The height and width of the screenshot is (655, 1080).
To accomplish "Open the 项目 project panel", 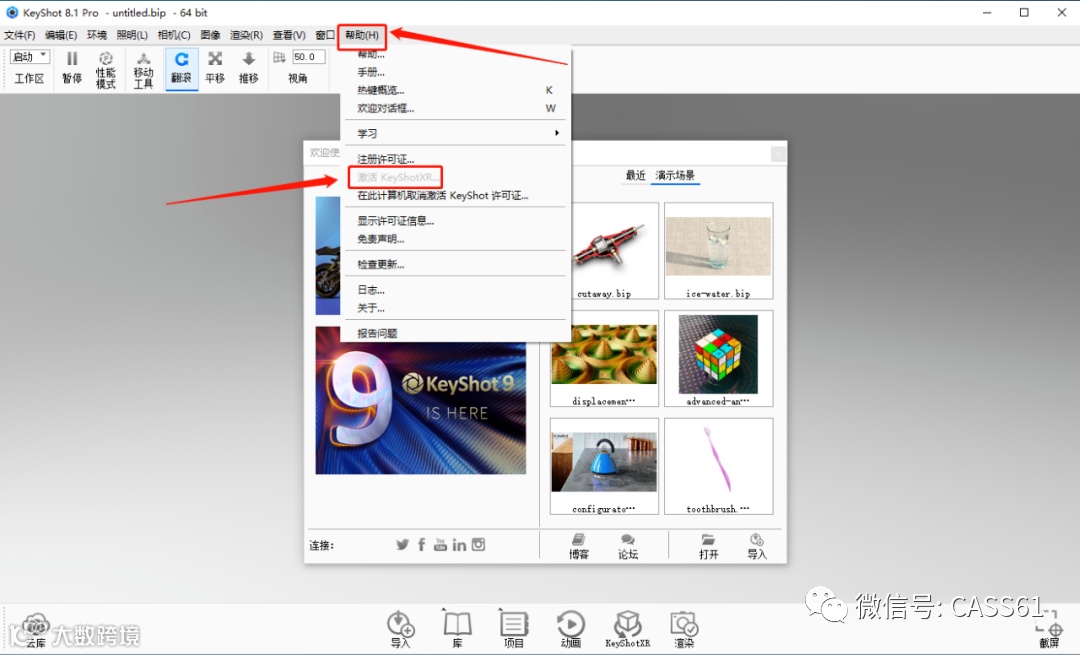I will (x=514, y=630).
